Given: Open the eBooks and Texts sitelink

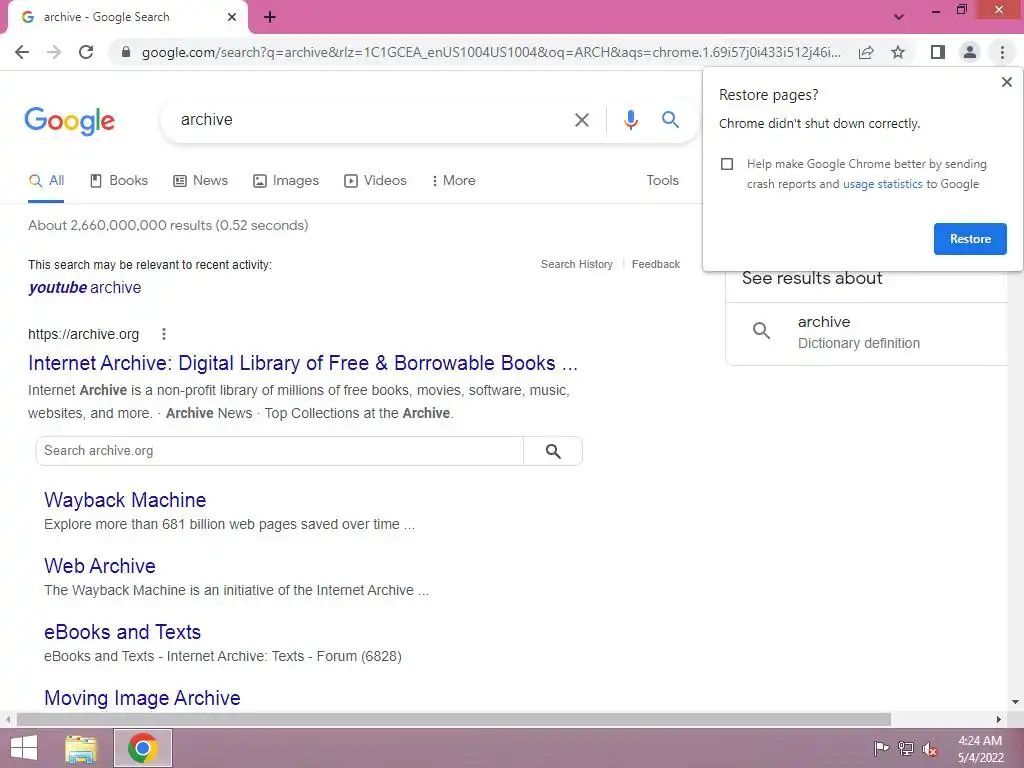Looking at the screenshot, I should 123,632.
